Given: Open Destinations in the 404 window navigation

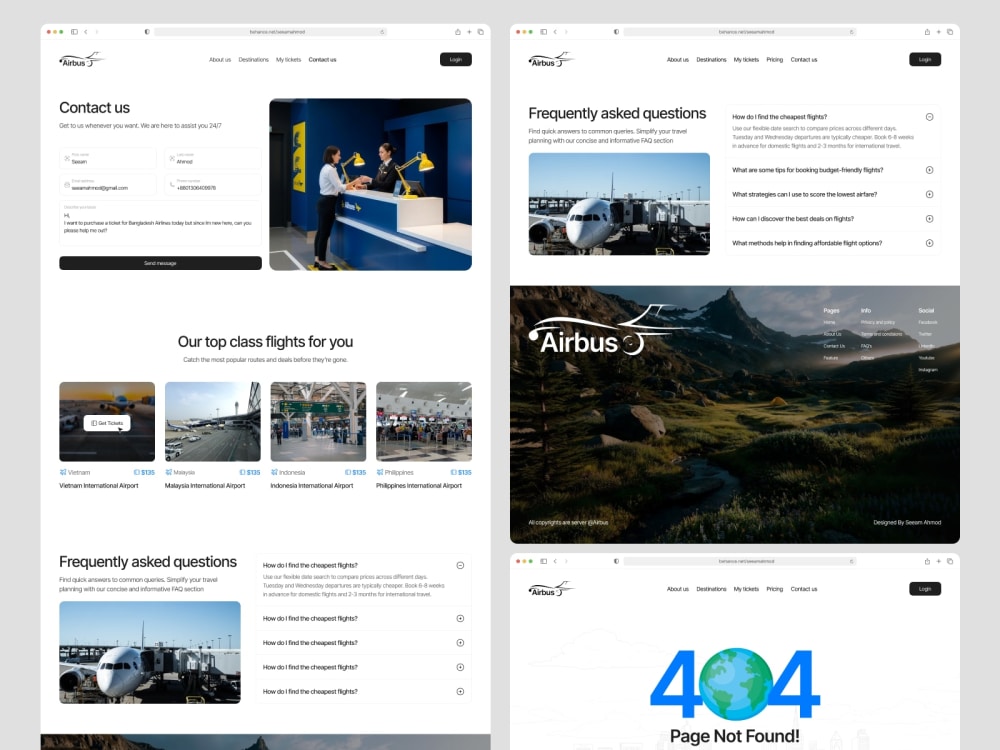Looking at the screenshot, I should [711, 589].
